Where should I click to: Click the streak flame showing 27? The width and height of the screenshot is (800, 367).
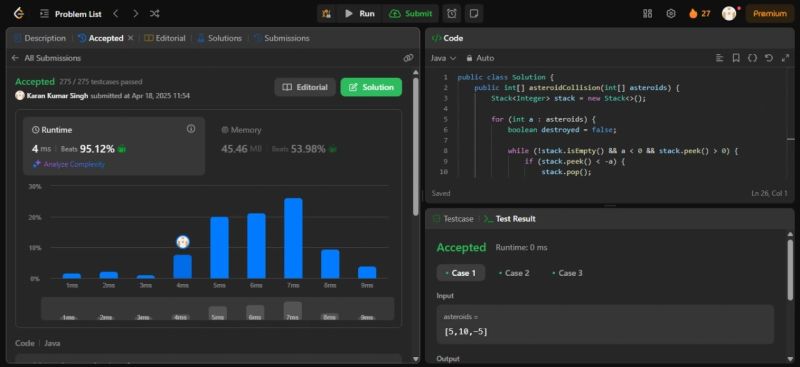[699, 14]
